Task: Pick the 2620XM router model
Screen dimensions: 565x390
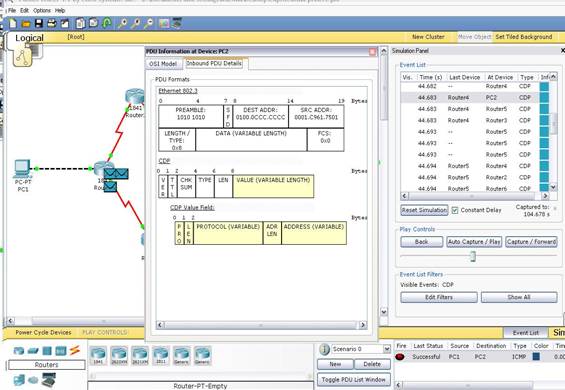Action: pyautogui.click(x=119, y=355)
